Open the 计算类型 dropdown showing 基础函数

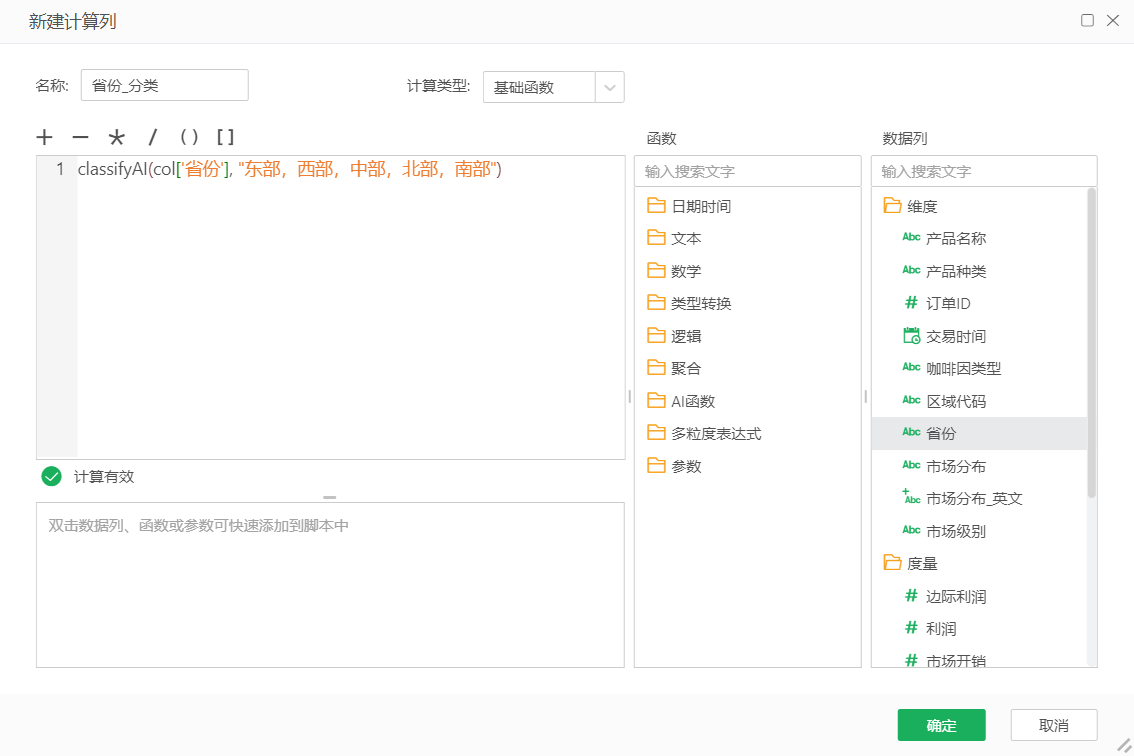608,87
